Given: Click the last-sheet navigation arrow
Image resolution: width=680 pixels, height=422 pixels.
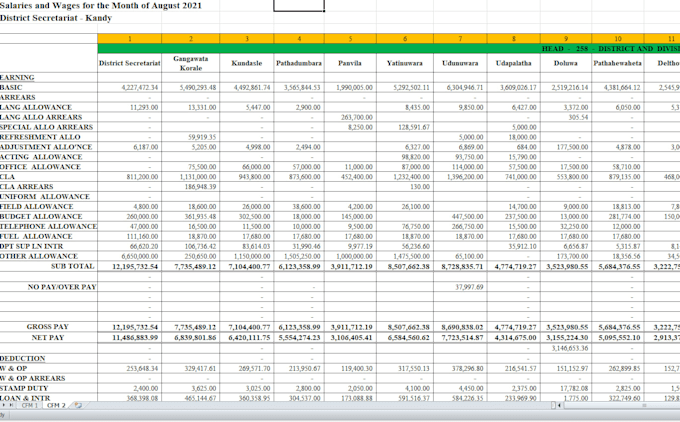Looking at the screenshot, I should tap(11, 406).
